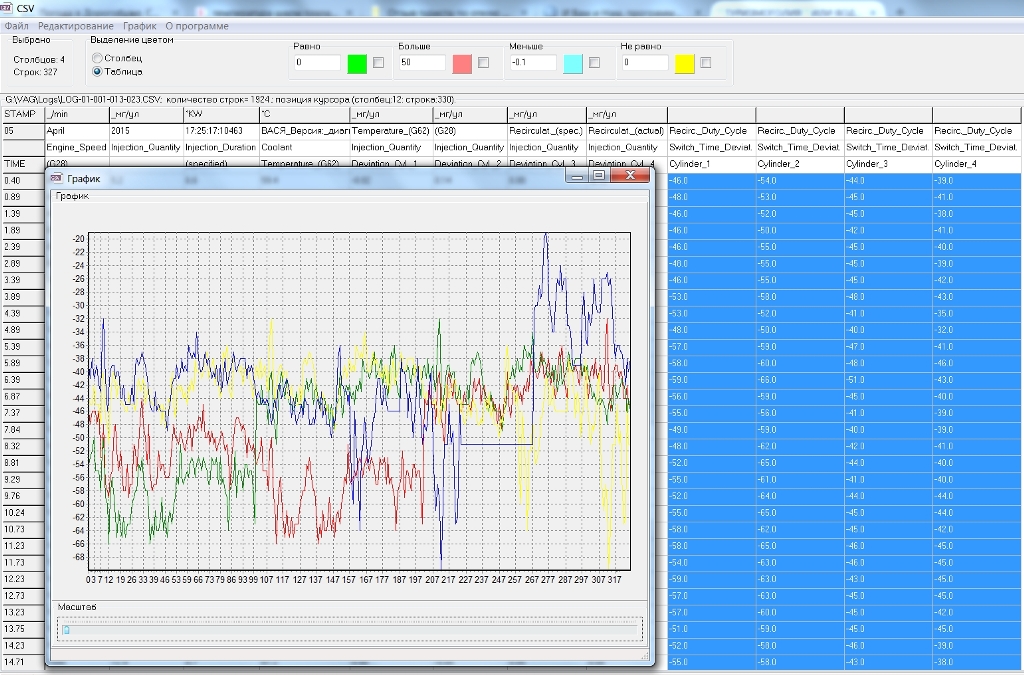The width and height of the screenshot is (1024, 675).
Task: Click the (G28) cell in the first data row
Action: point(470,131)
